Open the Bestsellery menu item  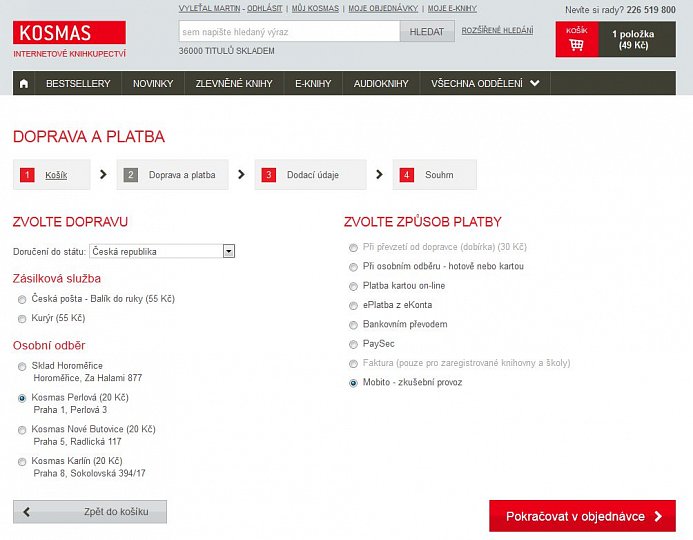pos(78,84)
